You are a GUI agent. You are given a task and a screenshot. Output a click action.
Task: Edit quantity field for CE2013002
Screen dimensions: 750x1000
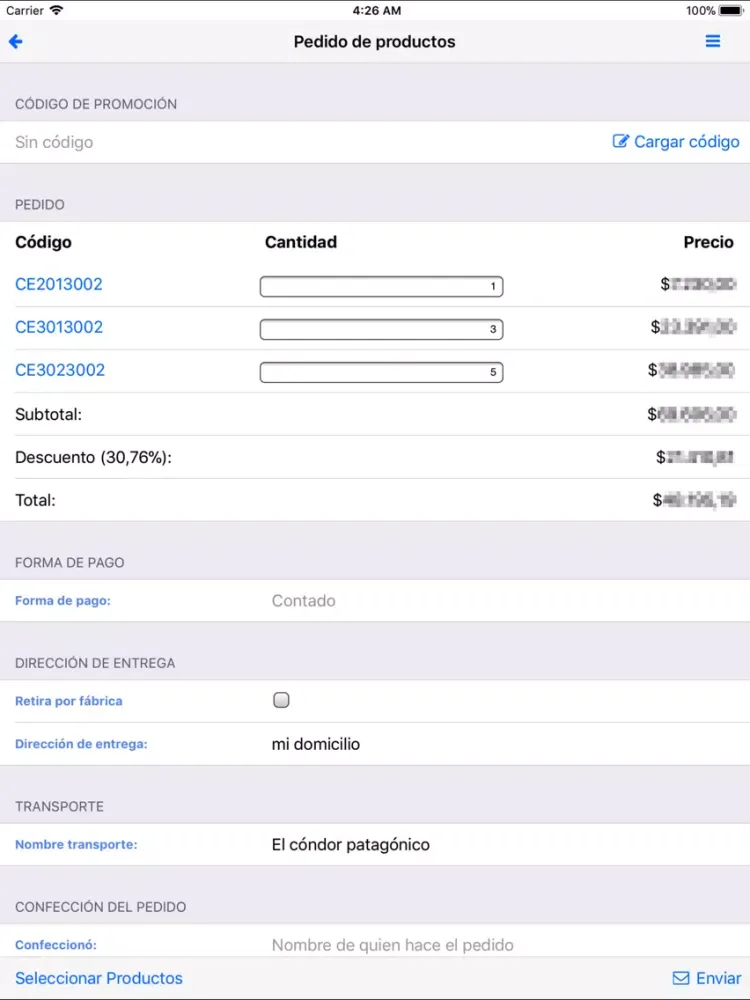coord(381,286)
